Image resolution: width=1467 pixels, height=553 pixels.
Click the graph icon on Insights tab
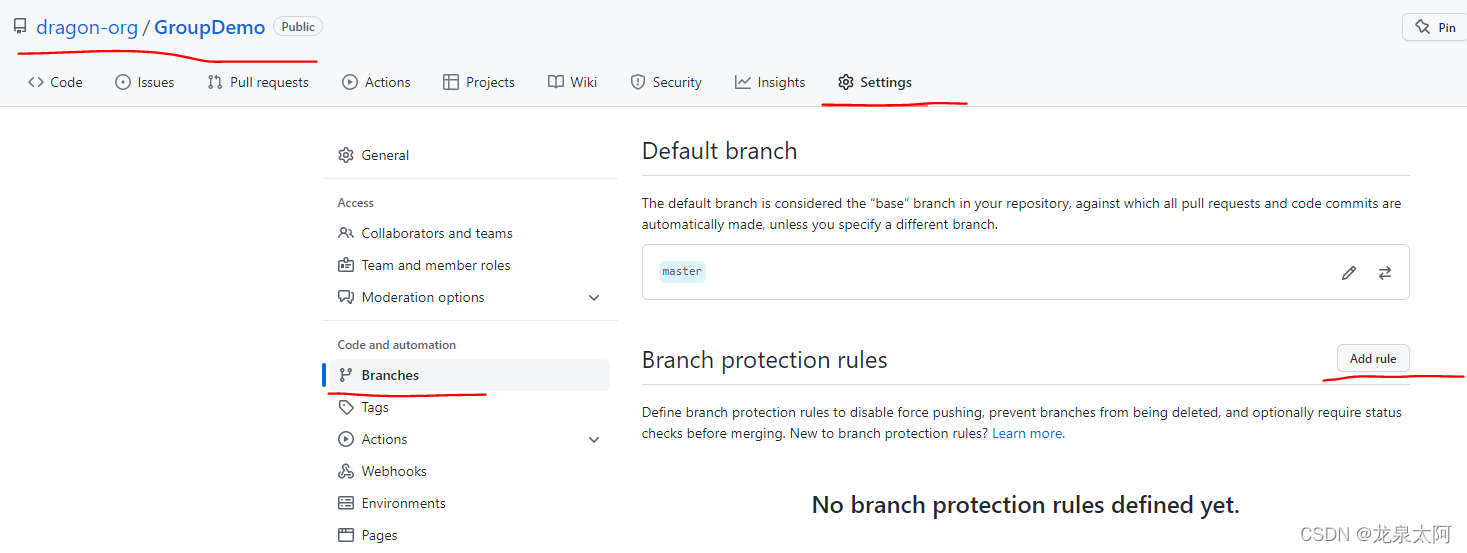click(x=743, y=82)
